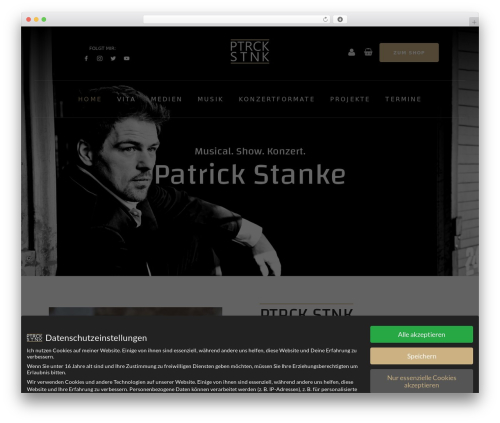Open the Instagram social icon
500x423 pixels.
coord(100,58)
